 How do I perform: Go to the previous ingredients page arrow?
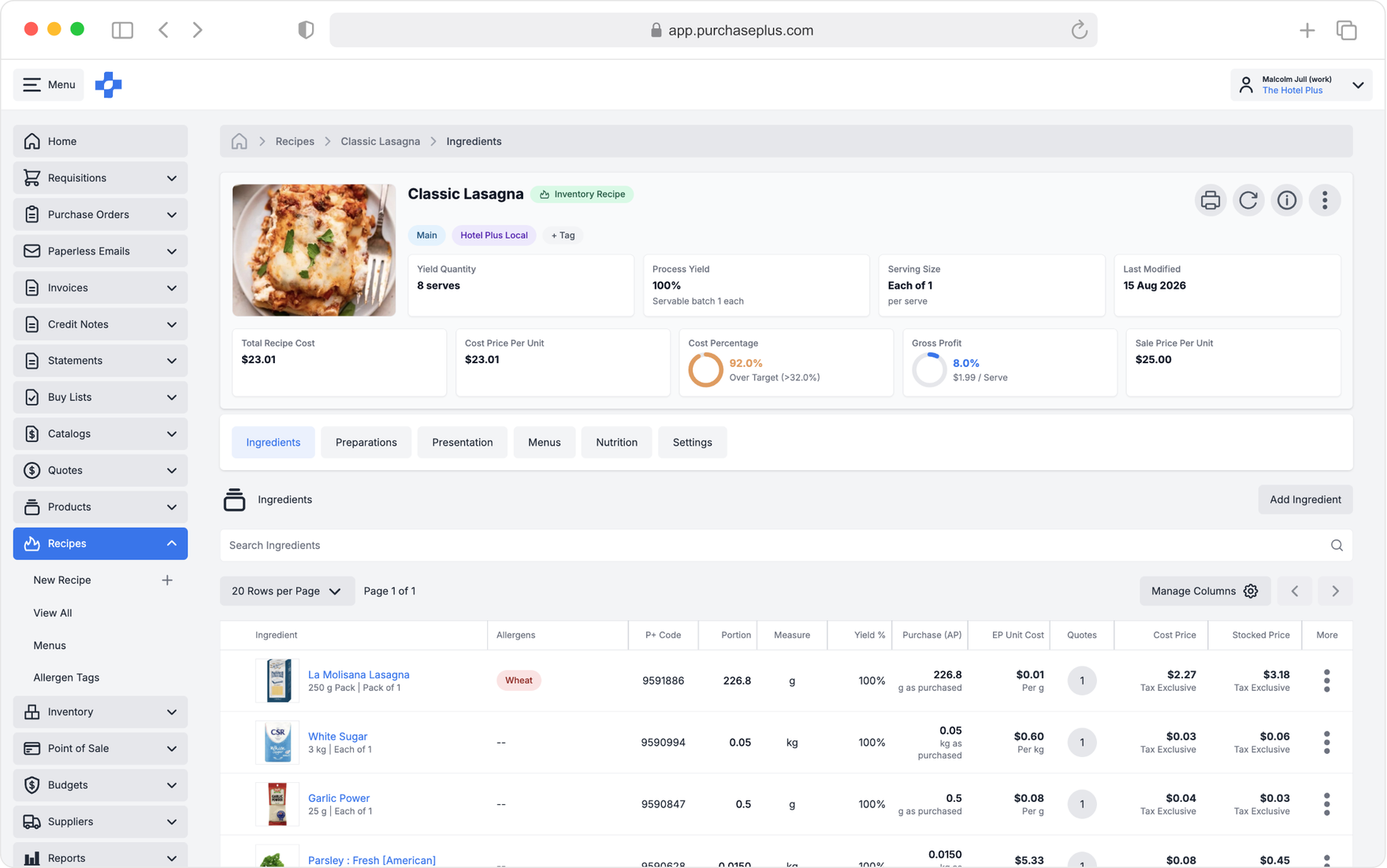click(1295, 591)
